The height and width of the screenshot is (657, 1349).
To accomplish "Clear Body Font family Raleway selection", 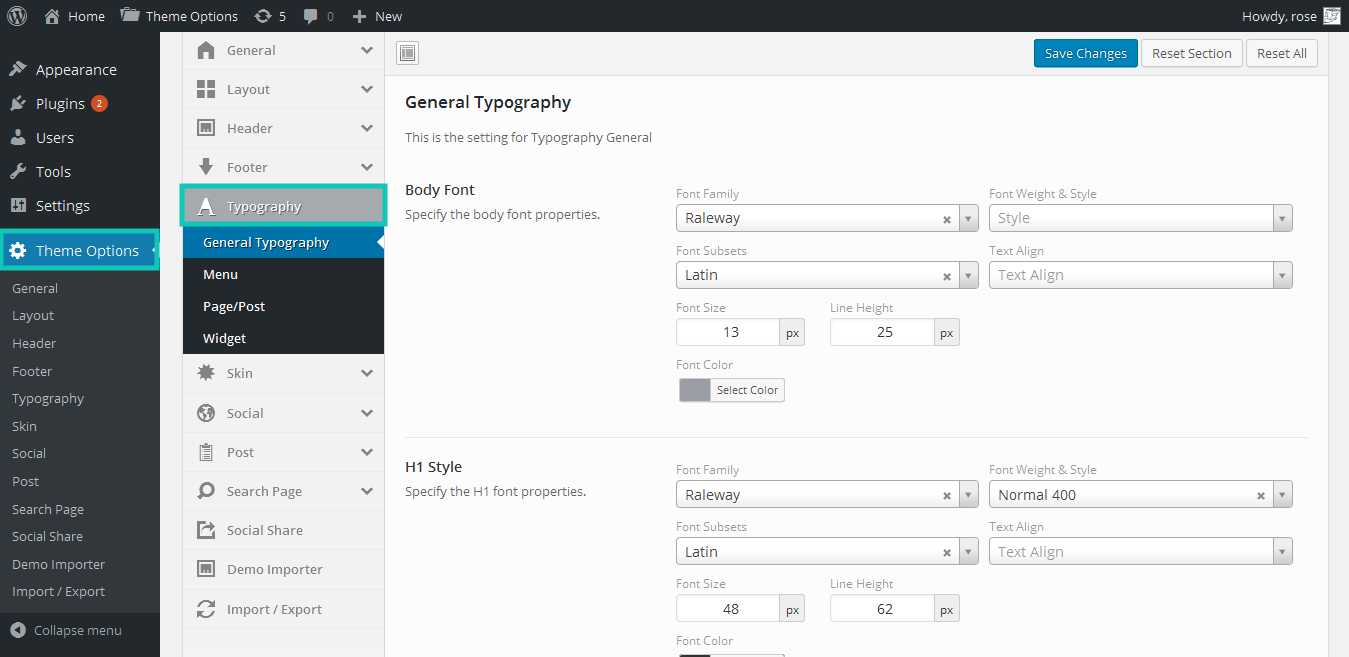I will click(947, 219).
